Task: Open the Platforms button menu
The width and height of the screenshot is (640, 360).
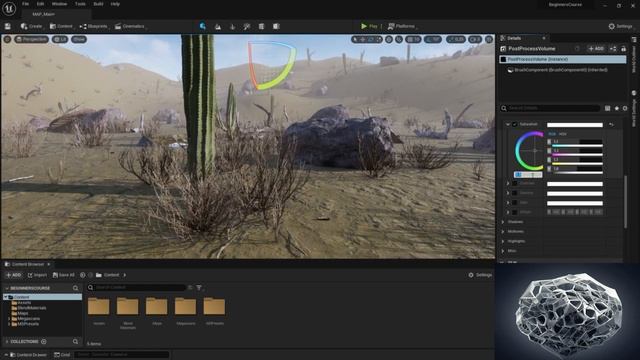Action: click(402, 26)
